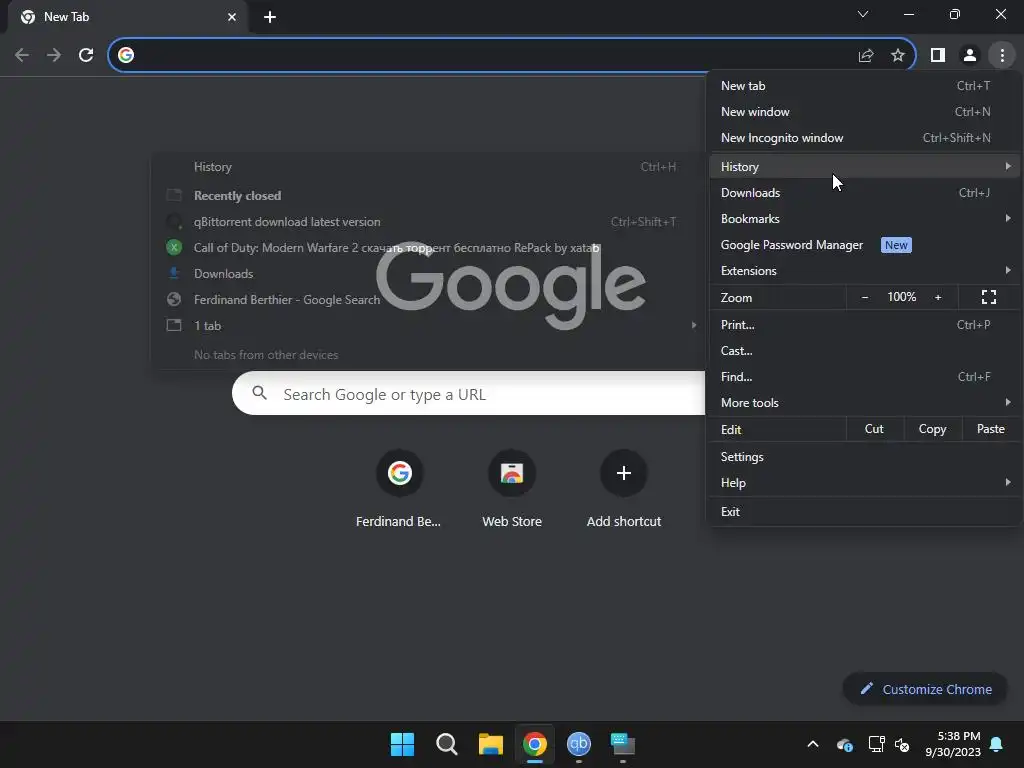The height and width of the screenshot is (768, 1024).
Task: Select Exit to quit Chrome
Action: (864, 511)
